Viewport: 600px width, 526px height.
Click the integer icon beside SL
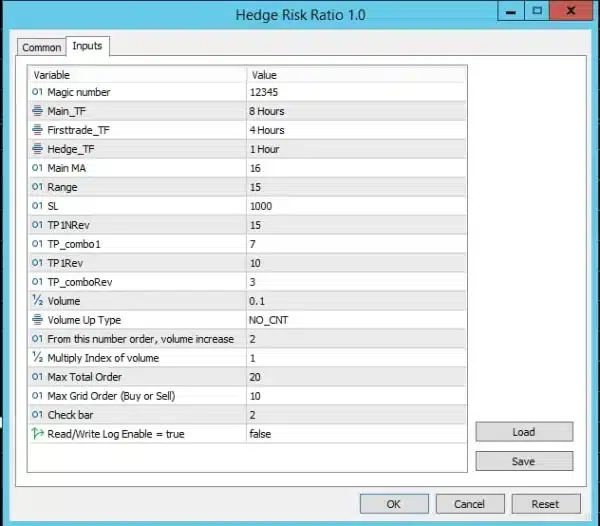click(x=37, y=206)
